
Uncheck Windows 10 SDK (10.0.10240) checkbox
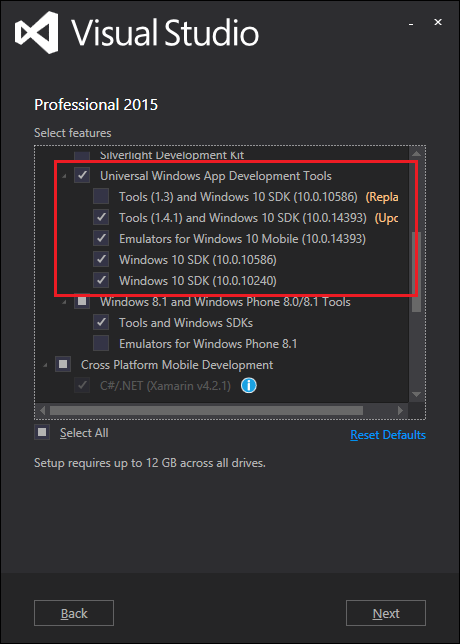(101, 280)
